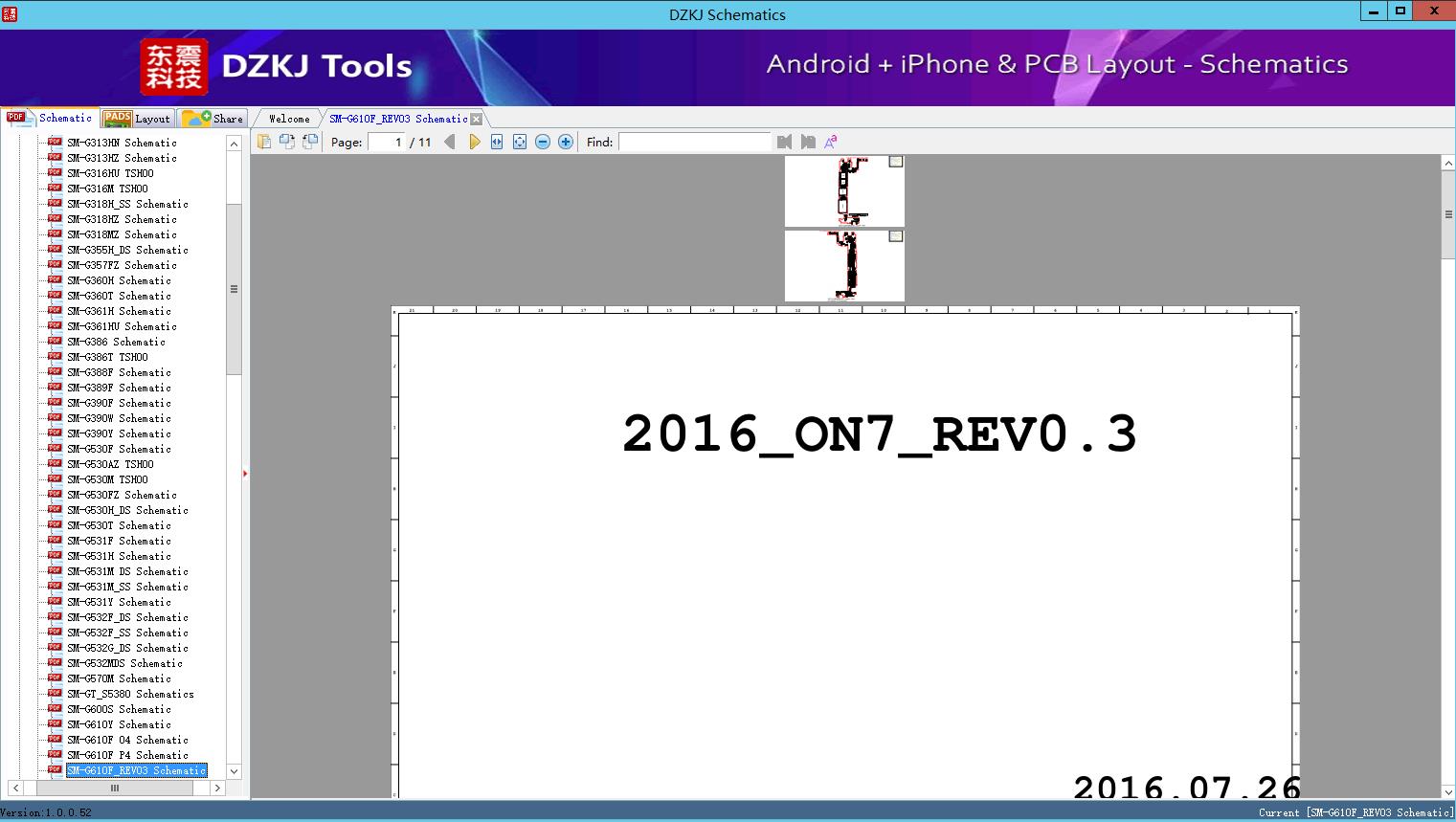Open SM-G313HN Schematic in the tree
Viewport: 1456px width, 822px height.
pos(122,143)
